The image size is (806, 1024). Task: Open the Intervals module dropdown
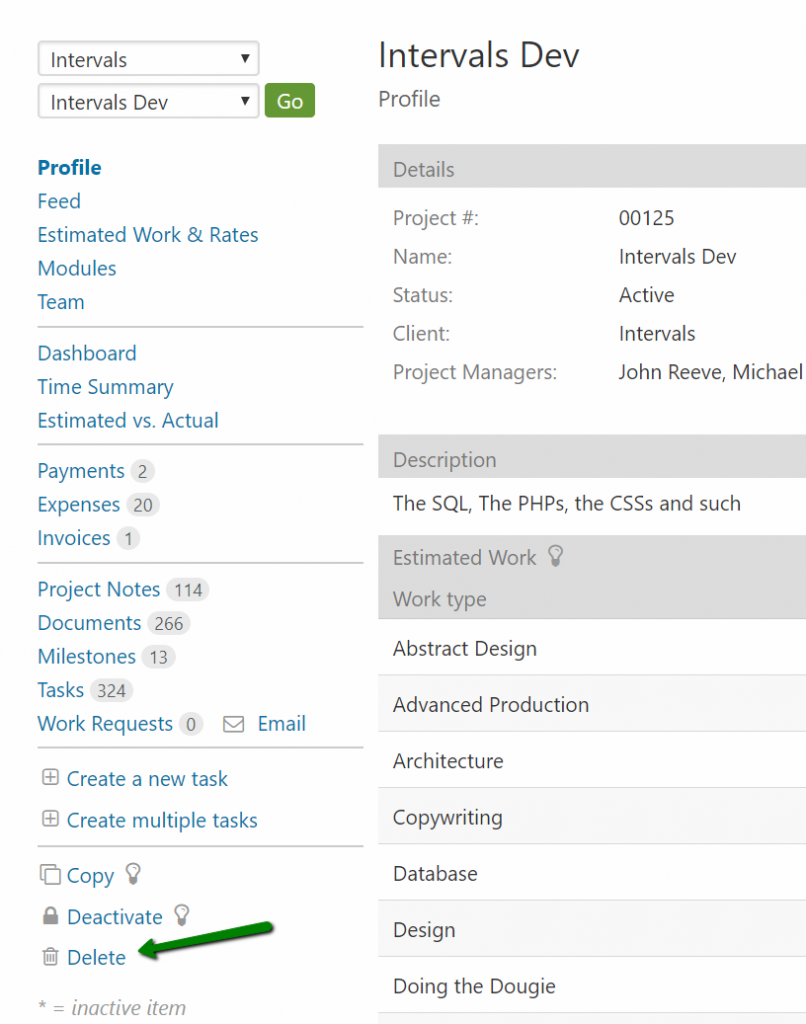(x=148, y=58)
